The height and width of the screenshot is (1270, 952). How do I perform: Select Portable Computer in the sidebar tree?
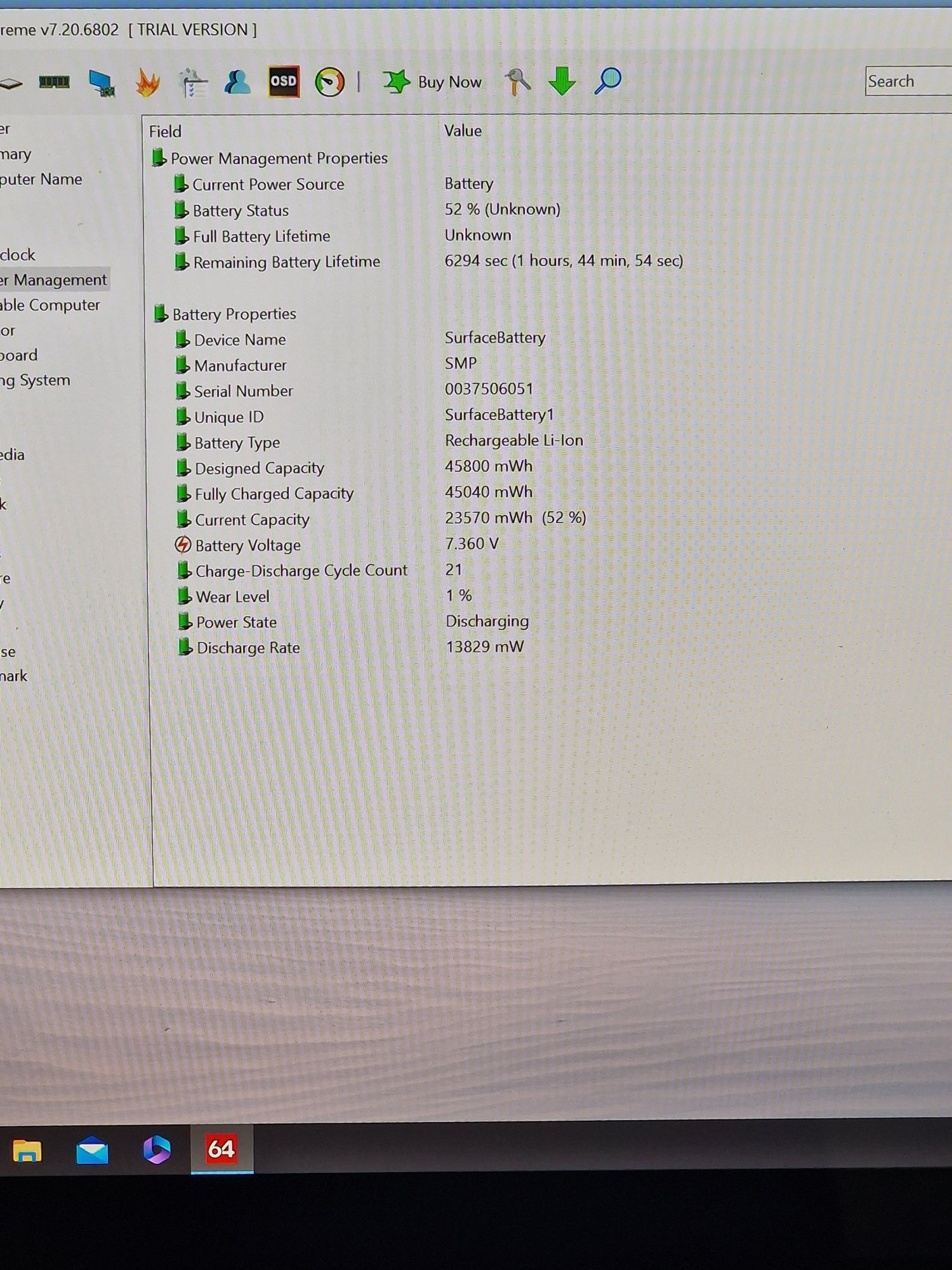[x=50, y=305]
